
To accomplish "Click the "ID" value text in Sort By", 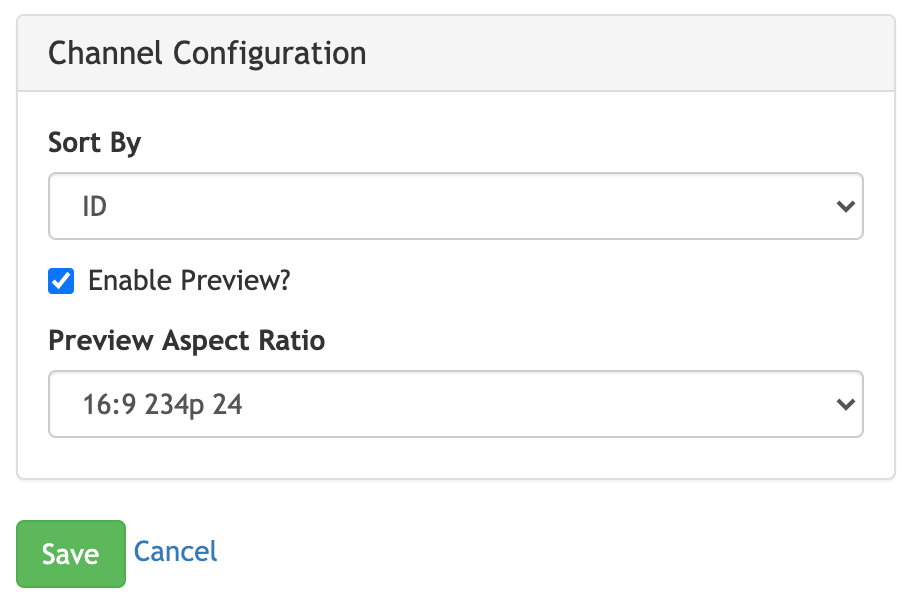I will [x=94, y=208].
